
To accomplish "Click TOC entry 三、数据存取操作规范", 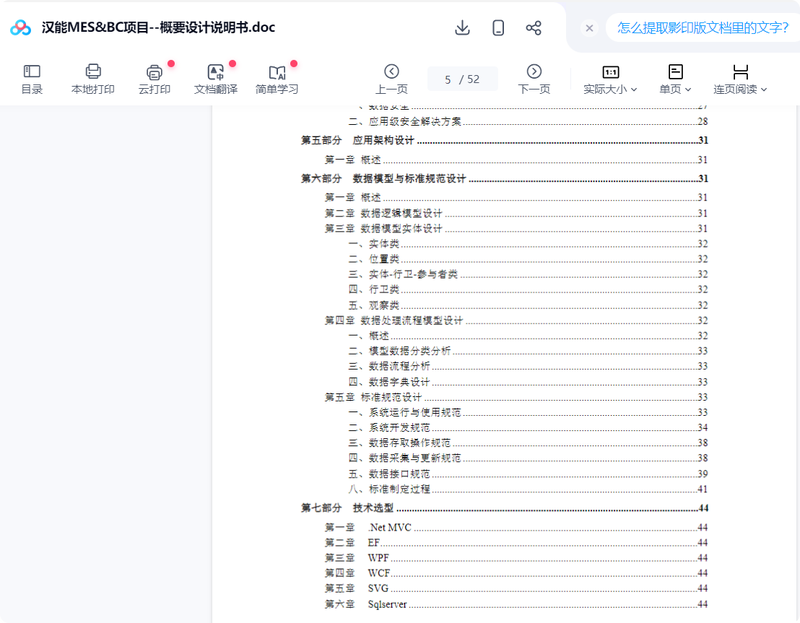I will tap(528, 443).
